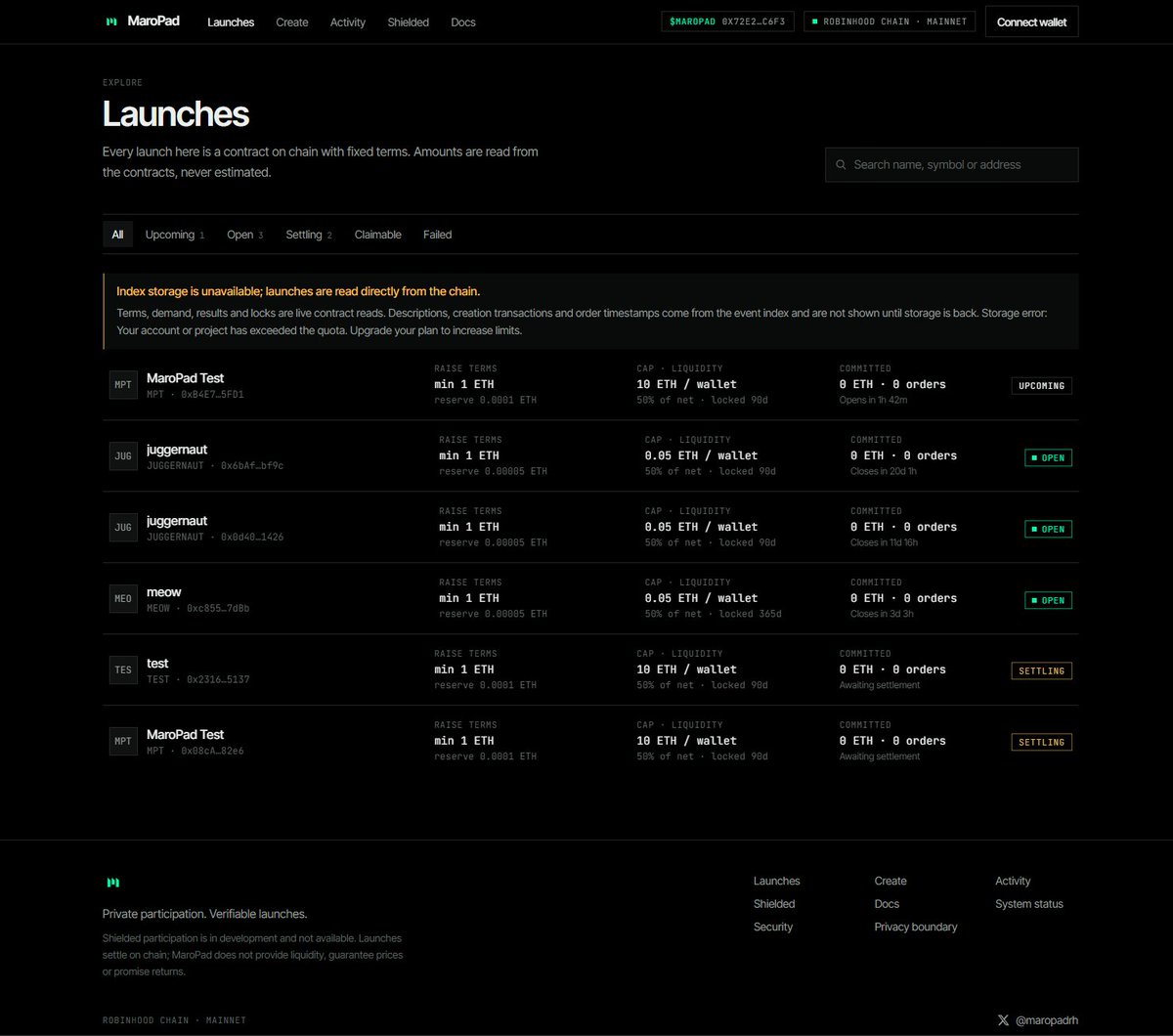Click the JUG badge for juggernaut 0x6bAf…bf9c
The image size is (1173, 1036).
(x=123, y=456)
